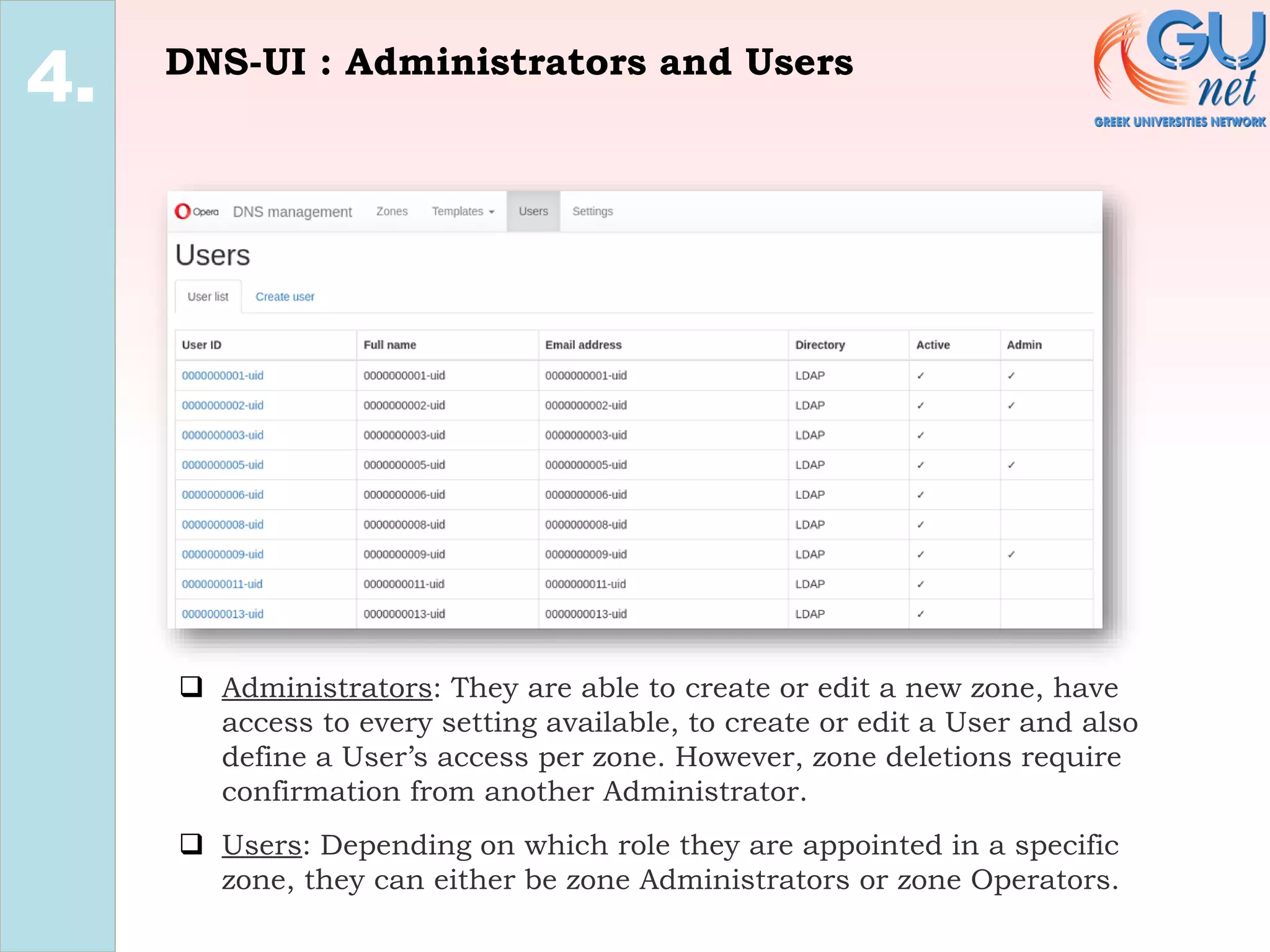Open user 0000000011-uid link
This screenshot has width=1270, height=952.
click(x=222, y=584)
